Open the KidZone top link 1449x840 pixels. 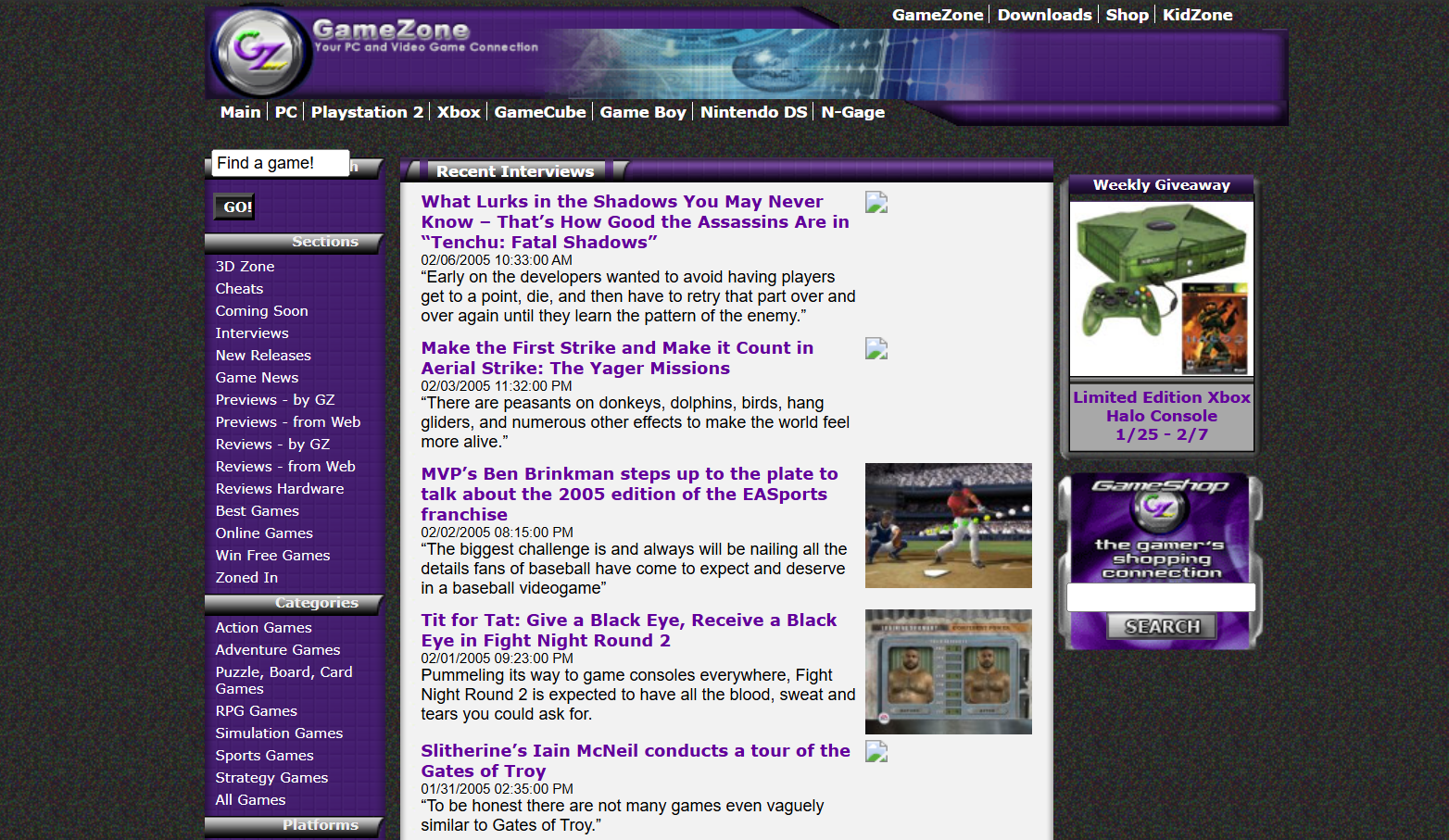click(x=1197, y=15)
